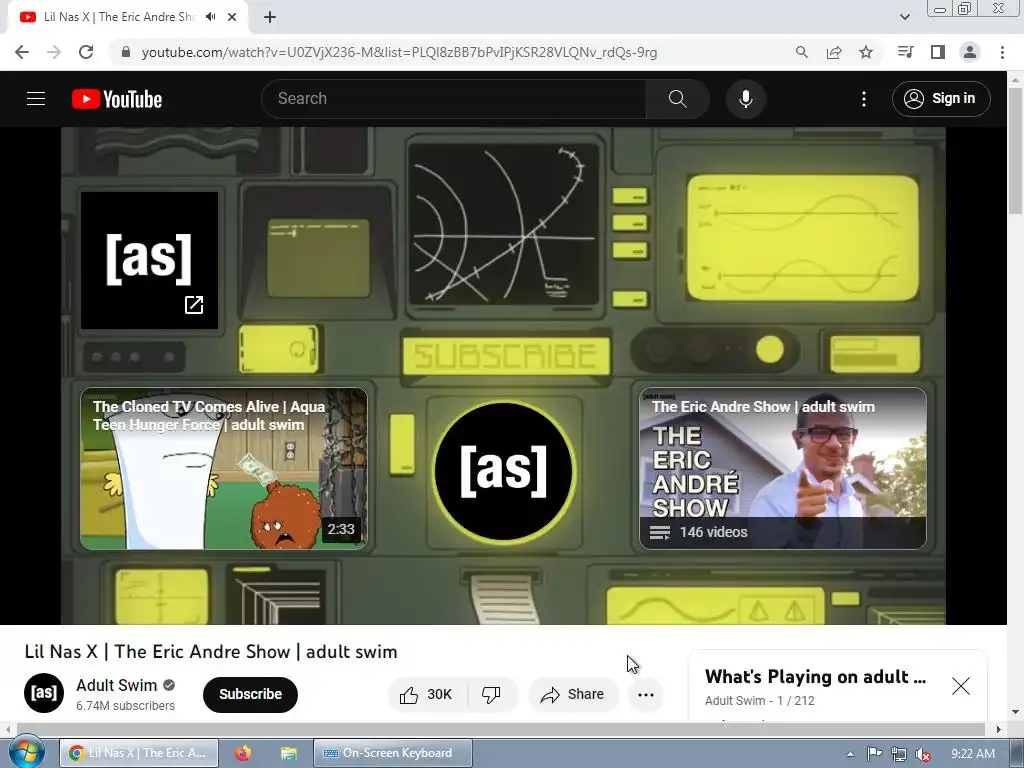This screenshot has width=1024, height=768.
Task: Click the vertical scrollbar thumb
Action: (x=1015, y=150)
